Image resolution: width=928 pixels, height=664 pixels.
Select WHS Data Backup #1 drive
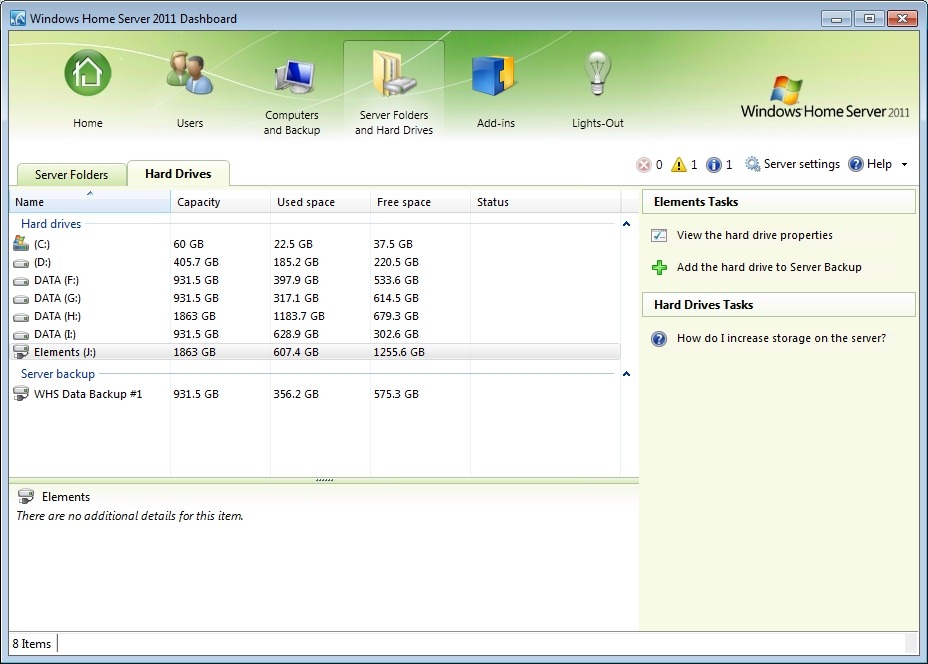point(88,394)
